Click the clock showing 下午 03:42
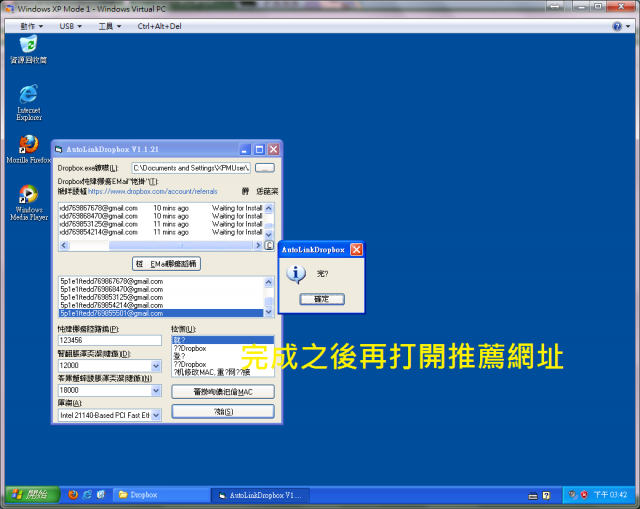 click(x=610, y=495)
